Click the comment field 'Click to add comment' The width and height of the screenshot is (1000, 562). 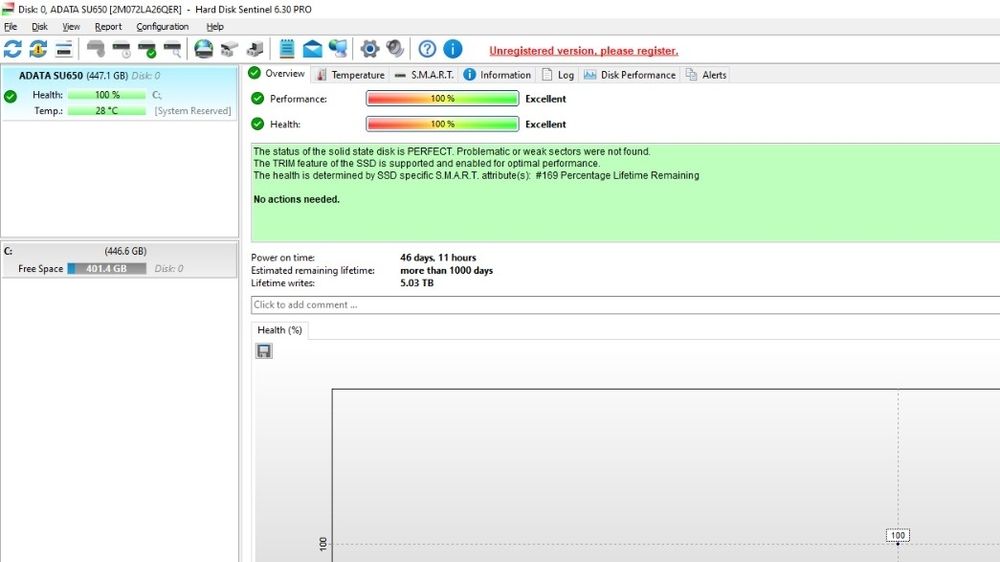(x=625, y=305)
